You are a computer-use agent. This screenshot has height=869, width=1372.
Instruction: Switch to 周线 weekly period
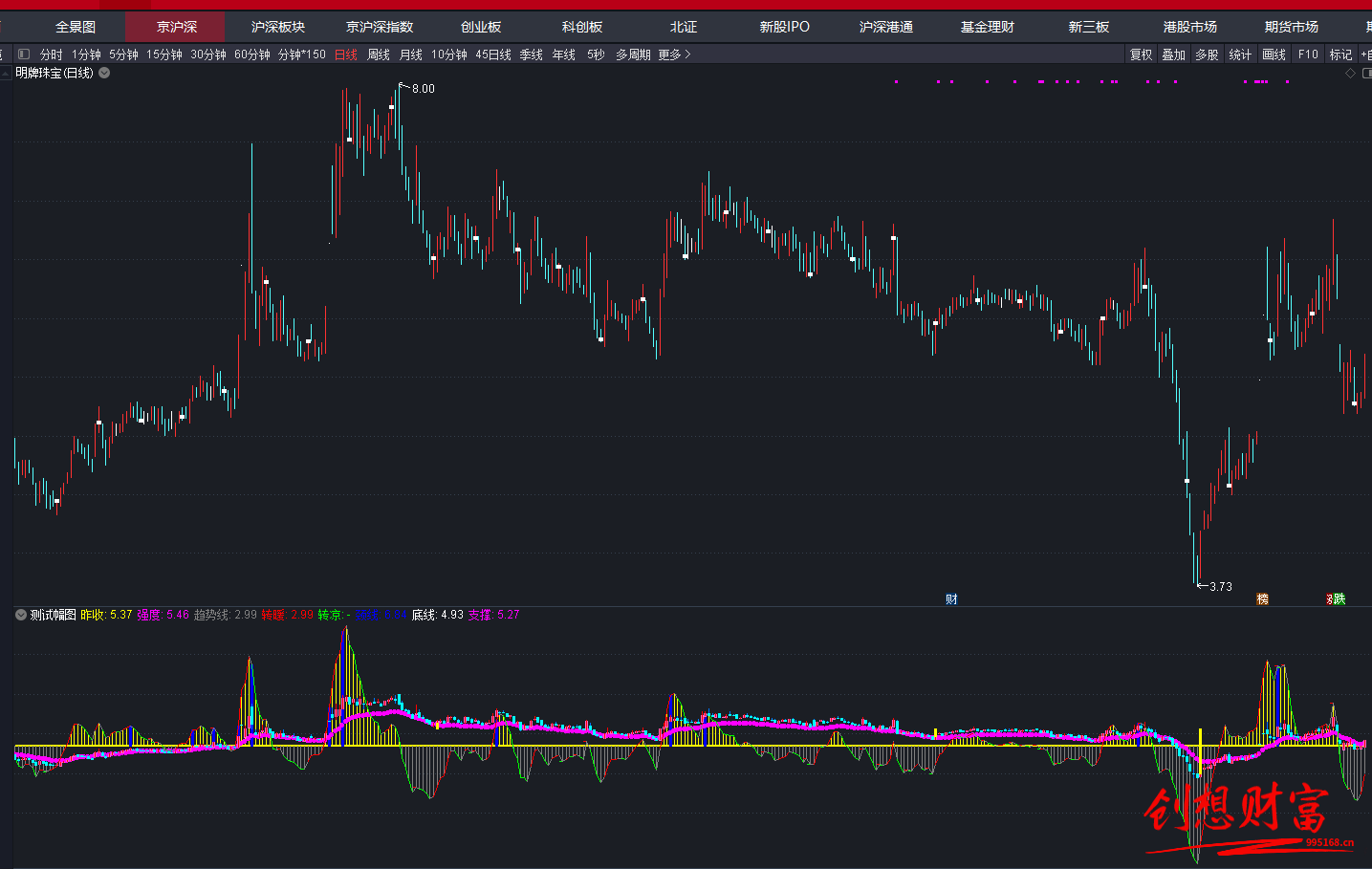(x=379, y=54)
